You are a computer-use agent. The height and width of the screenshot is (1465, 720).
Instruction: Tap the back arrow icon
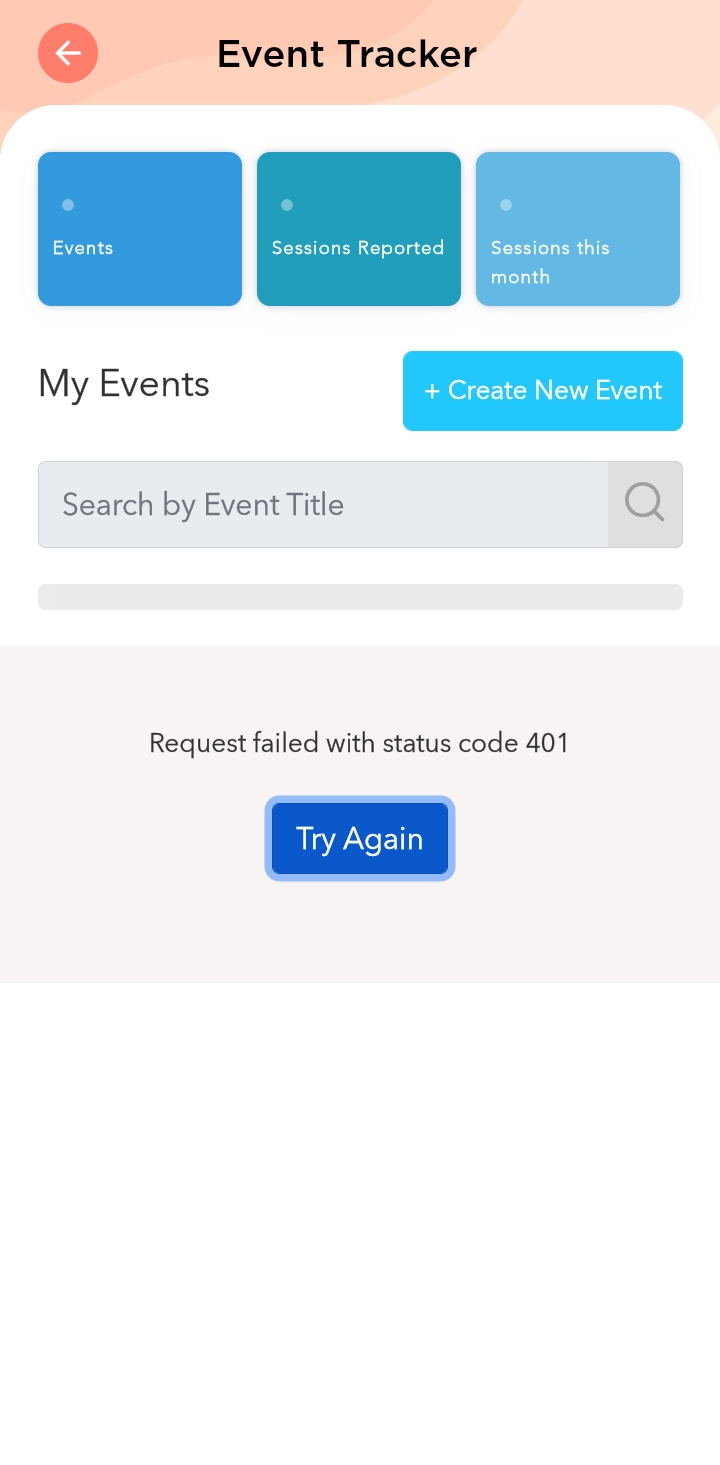[x=68, y=53]
